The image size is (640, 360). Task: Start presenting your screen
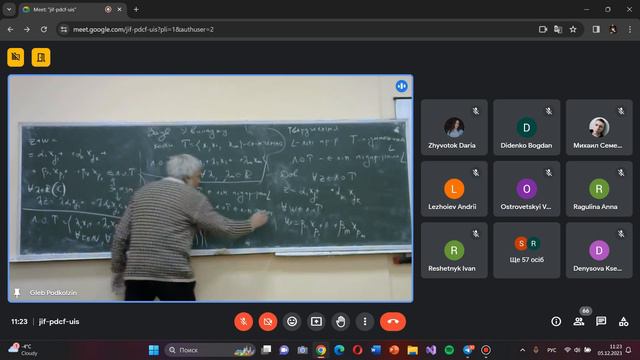point(316,322)
